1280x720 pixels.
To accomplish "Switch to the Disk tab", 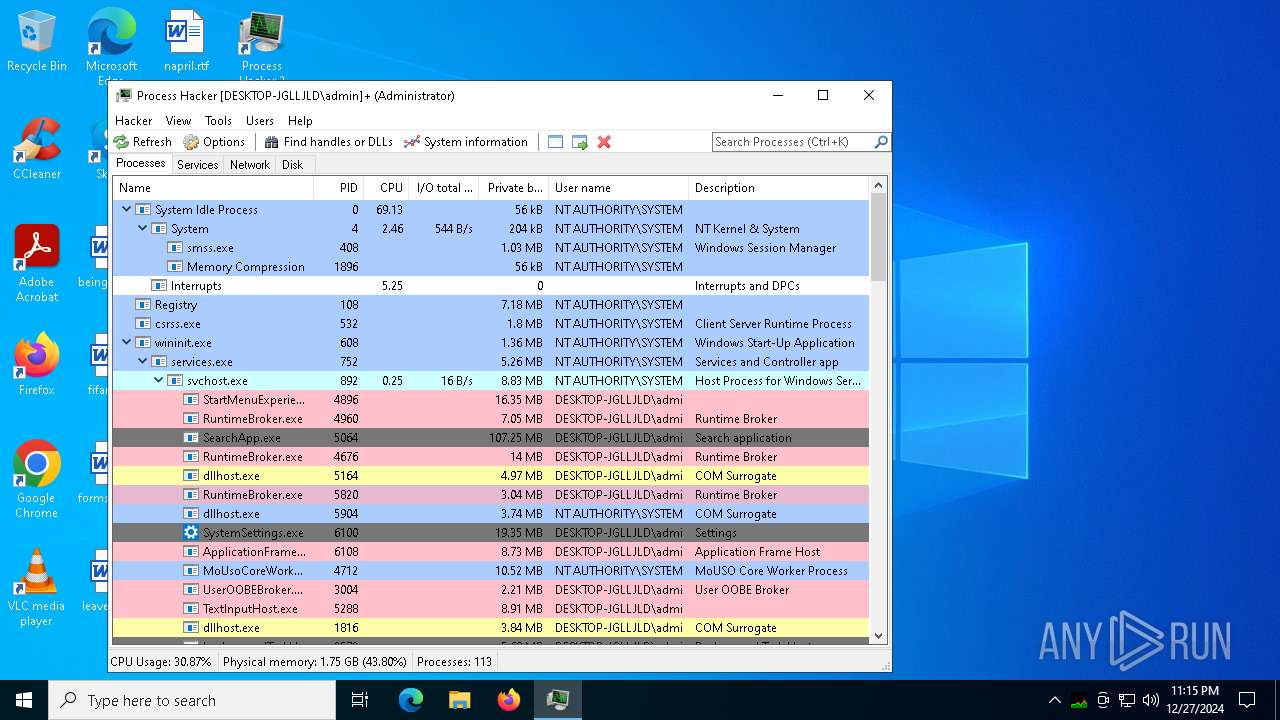I will click(292, 165).
